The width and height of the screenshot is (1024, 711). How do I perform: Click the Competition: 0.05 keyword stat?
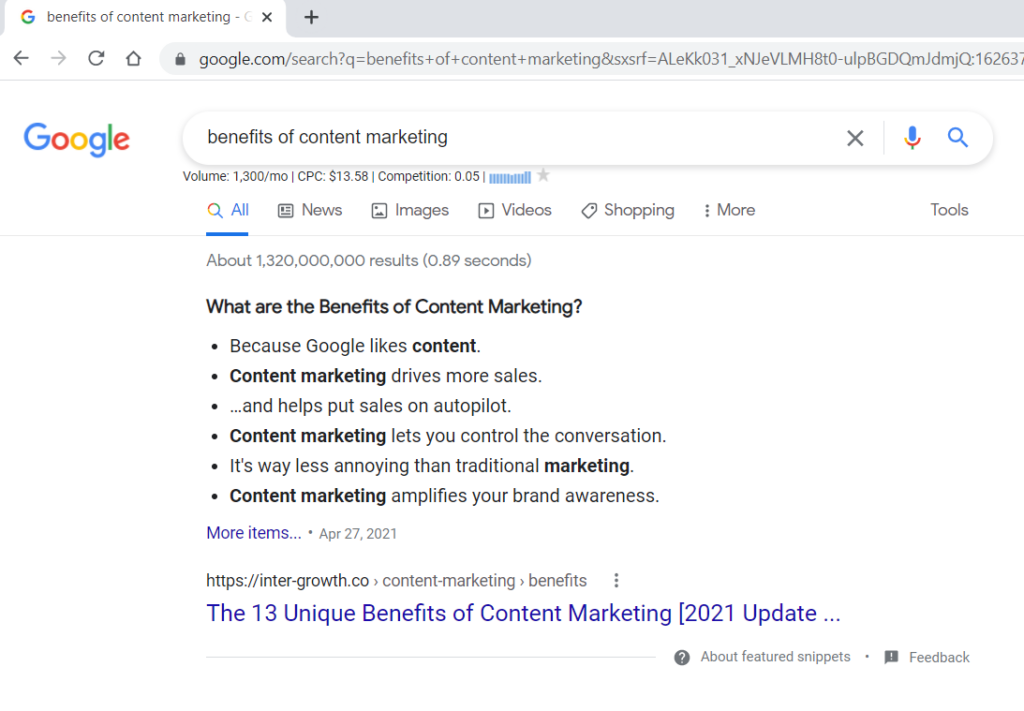[x=428, y=176]
